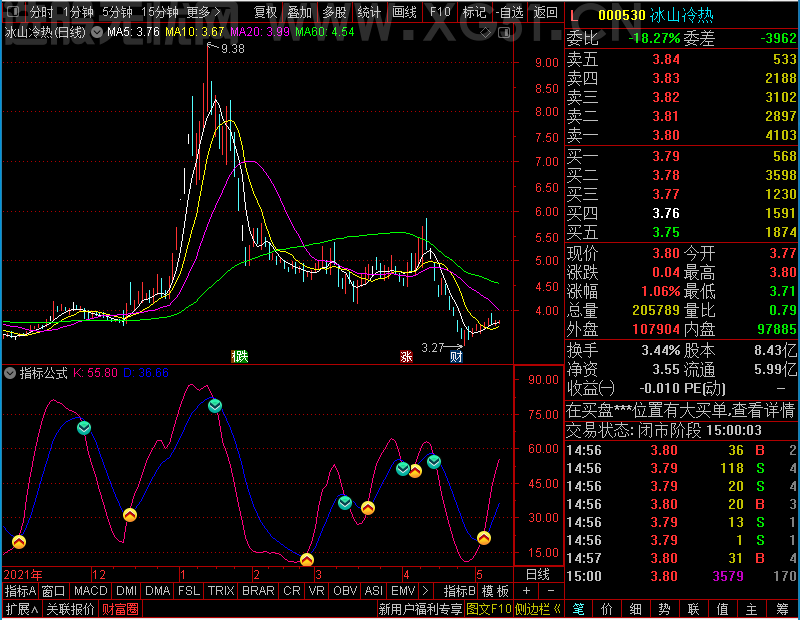Switch indicator to FSL
This screenshot has width=800, height=620.
point(189,591)
